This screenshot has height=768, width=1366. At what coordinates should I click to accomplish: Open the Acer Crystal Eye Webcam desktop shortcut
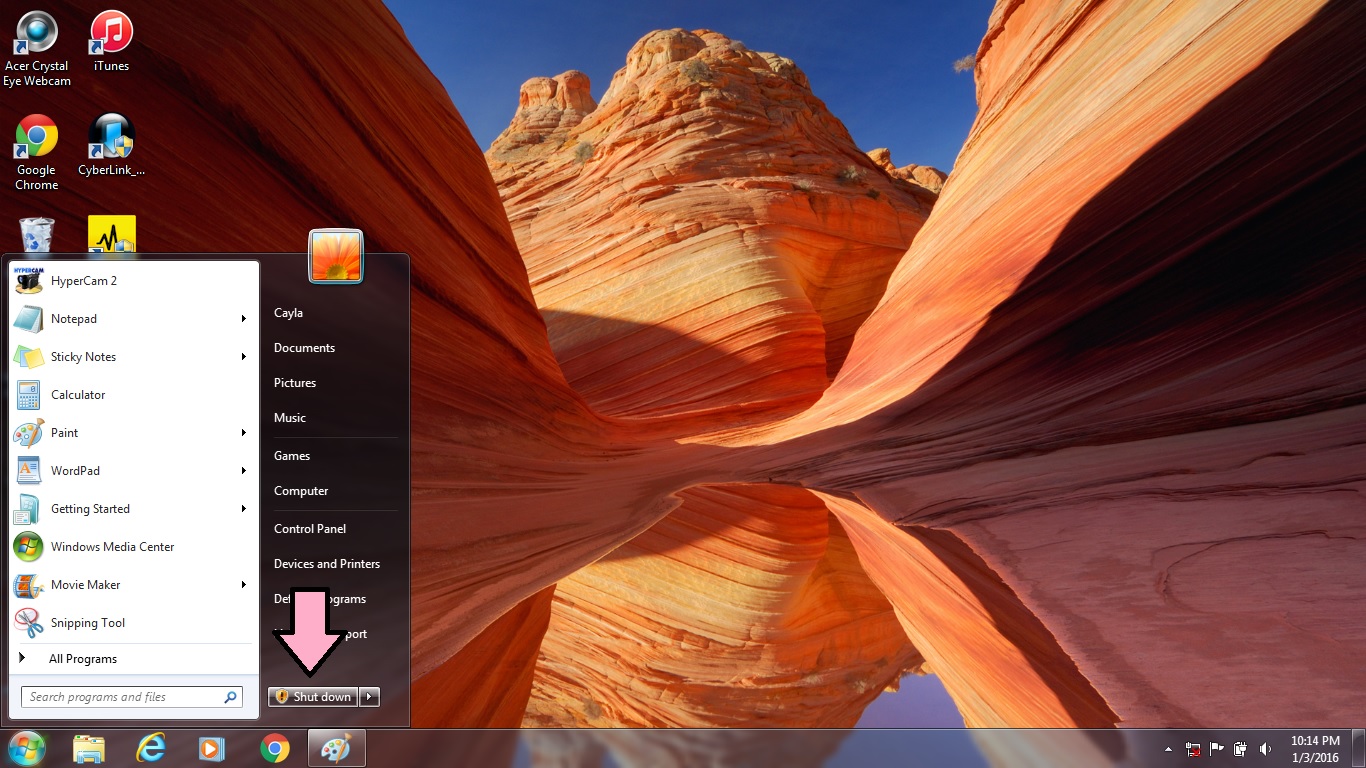37,49
